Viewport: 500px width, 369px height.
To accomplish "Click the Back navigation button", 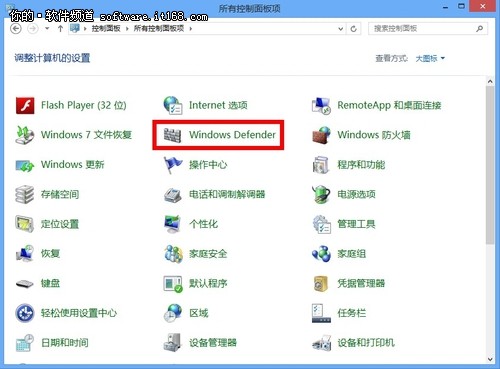I will [16, 29].
